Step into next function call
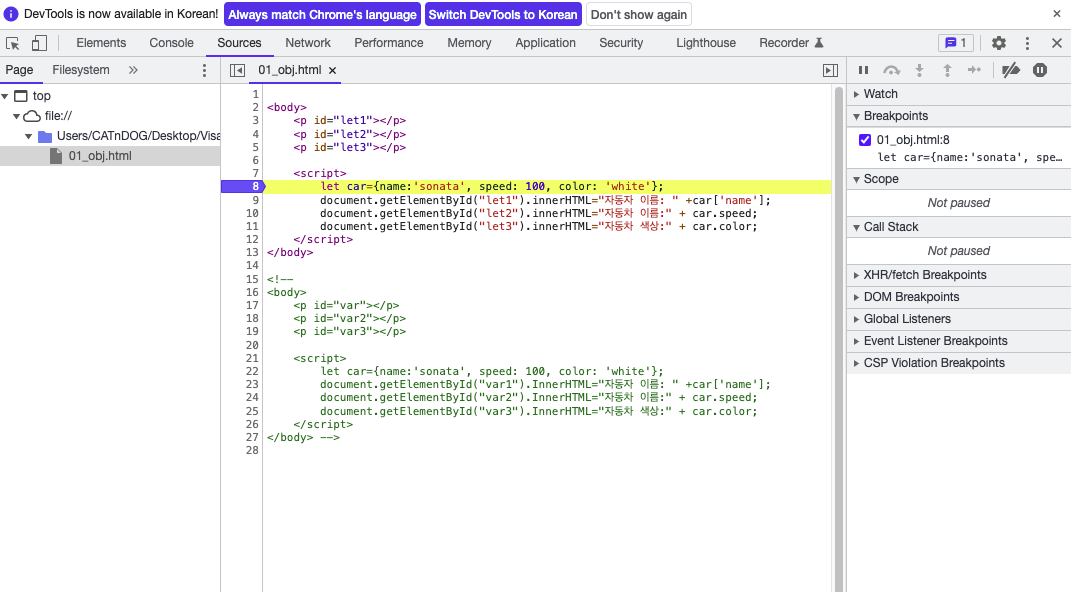This screenshot has height=592, width=1071. pyautogui.click(x=919, y=70)
